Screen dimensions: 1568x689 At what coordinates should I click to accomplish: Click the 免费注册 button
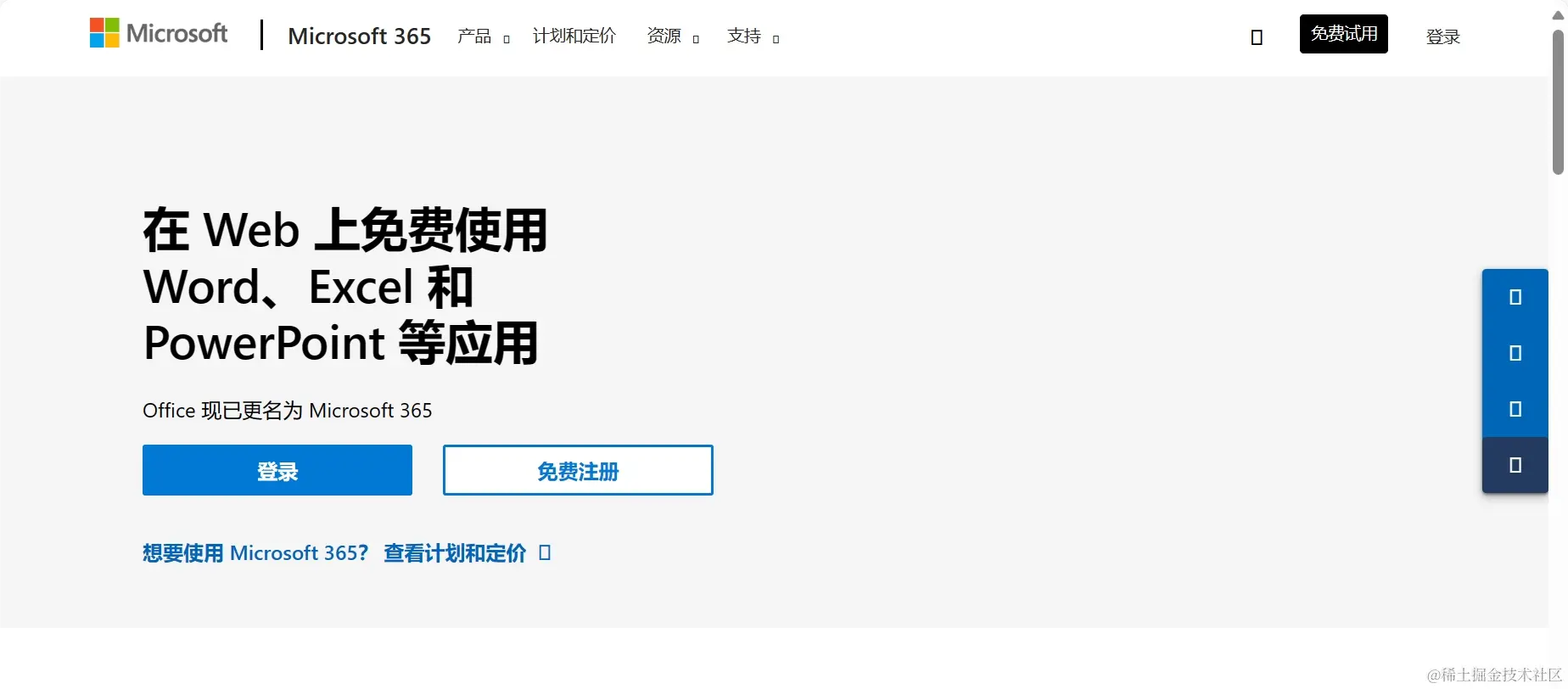tap(578, 470)
